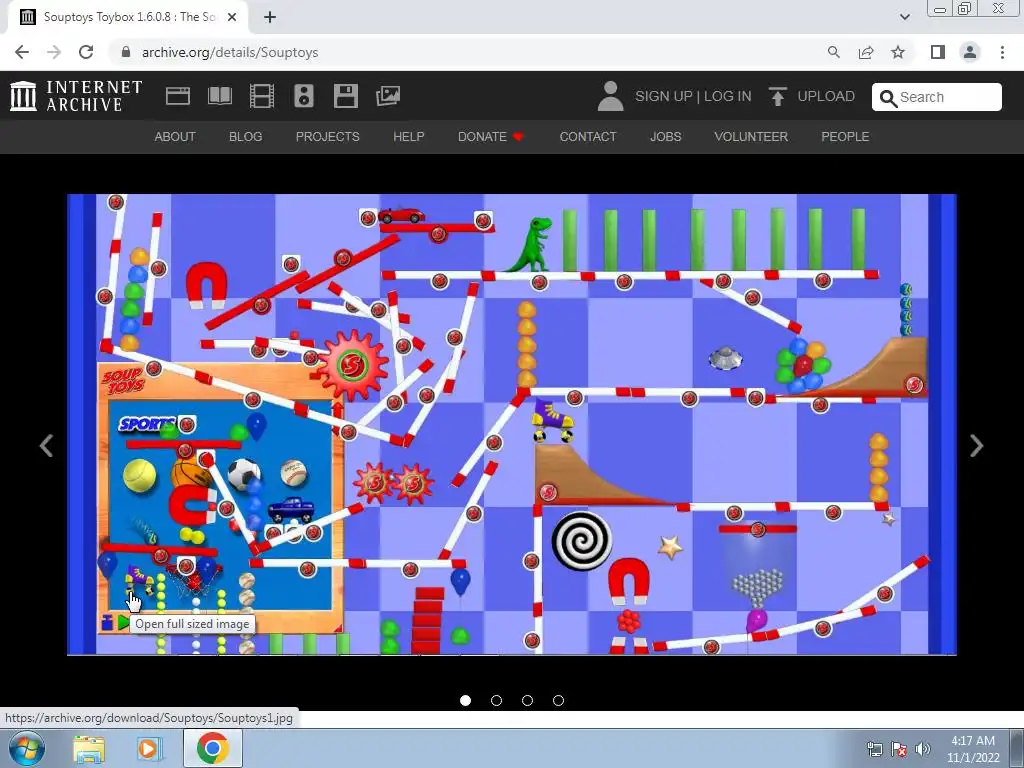This screenshot has height=768, width=1024.
Task: Open the Internet Archive home logo
Action: [x=76, y=96]
